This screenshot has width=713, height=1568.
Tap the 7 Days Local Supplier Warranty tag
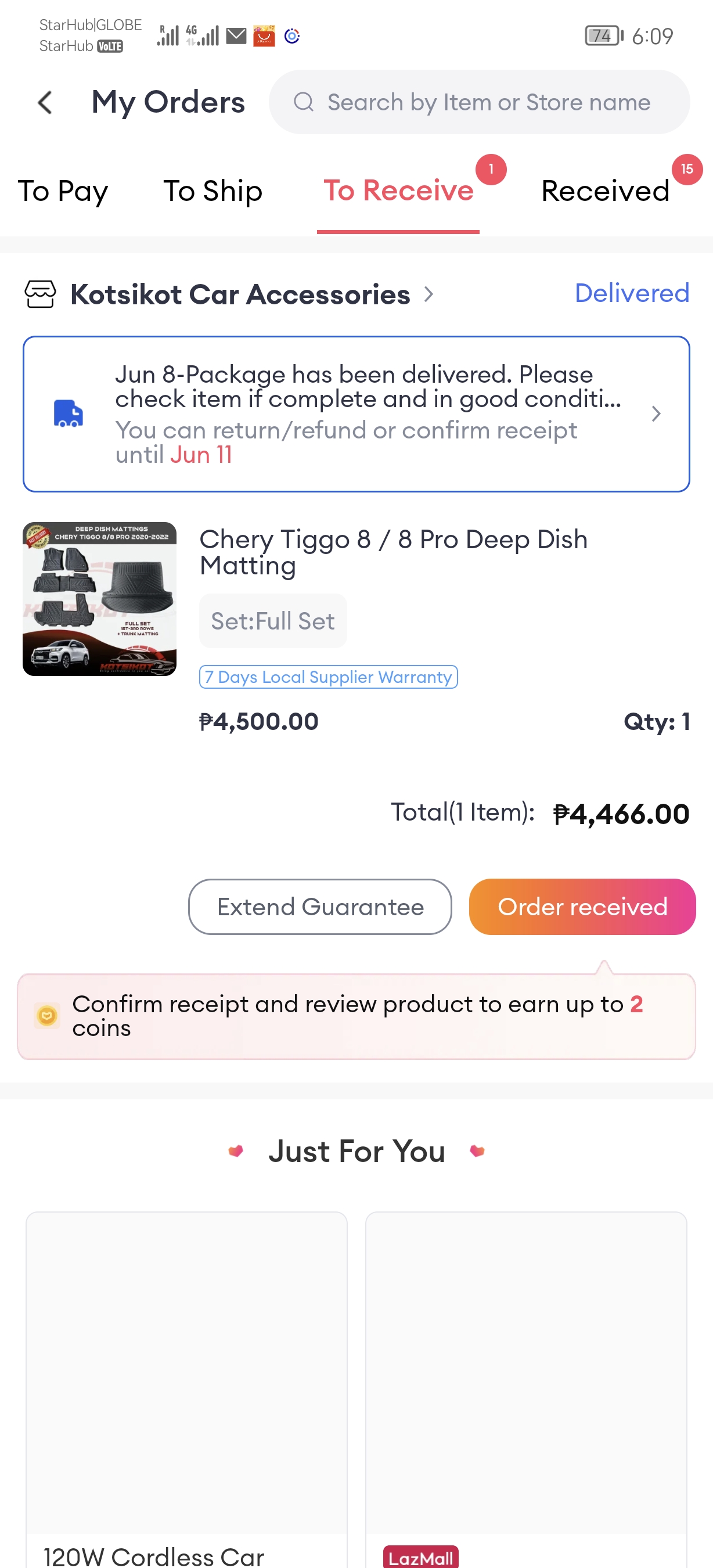[328, 677]
